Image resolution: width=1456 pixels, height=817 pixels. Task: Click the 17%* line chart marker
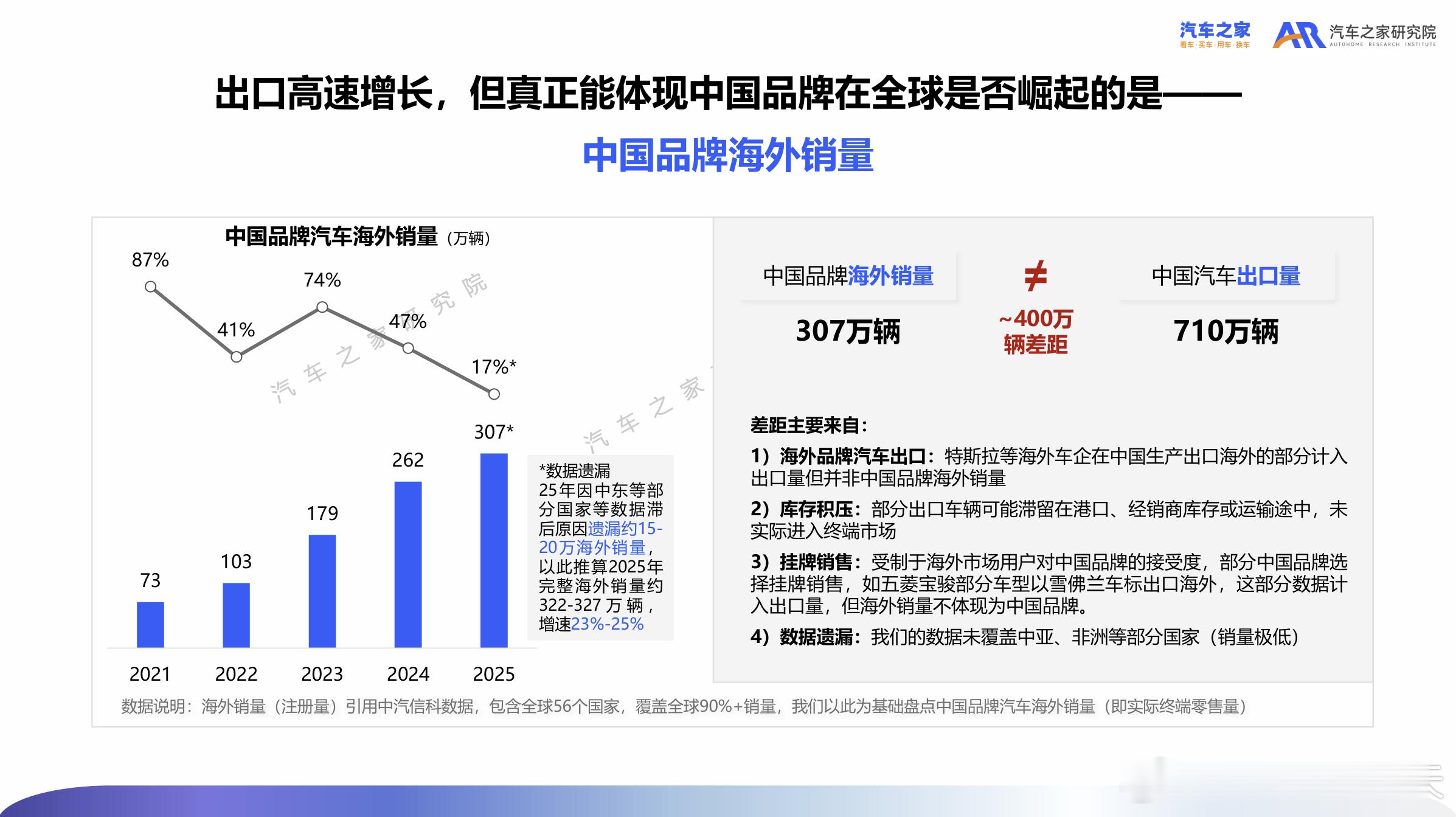(494, 394)
